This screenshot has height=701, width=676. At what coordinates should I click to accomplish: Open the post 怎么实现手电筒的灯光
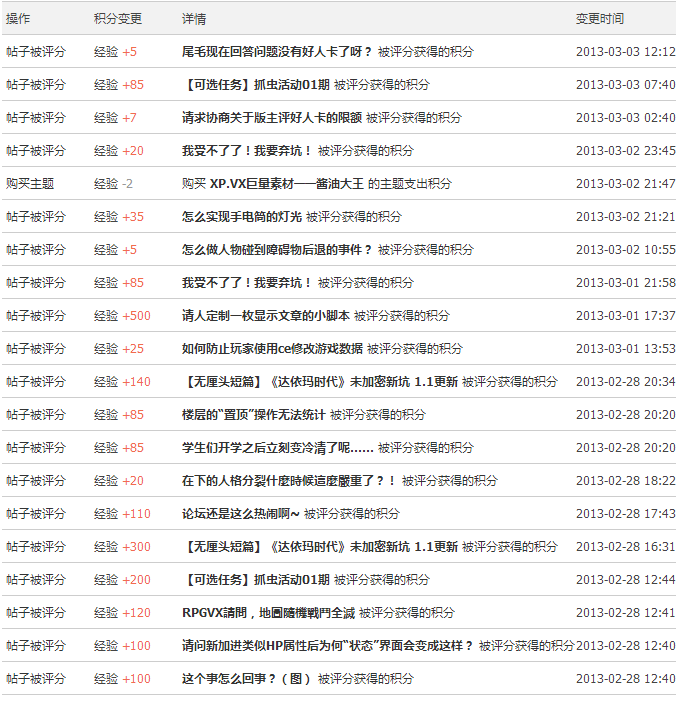(x=242, y=217)
